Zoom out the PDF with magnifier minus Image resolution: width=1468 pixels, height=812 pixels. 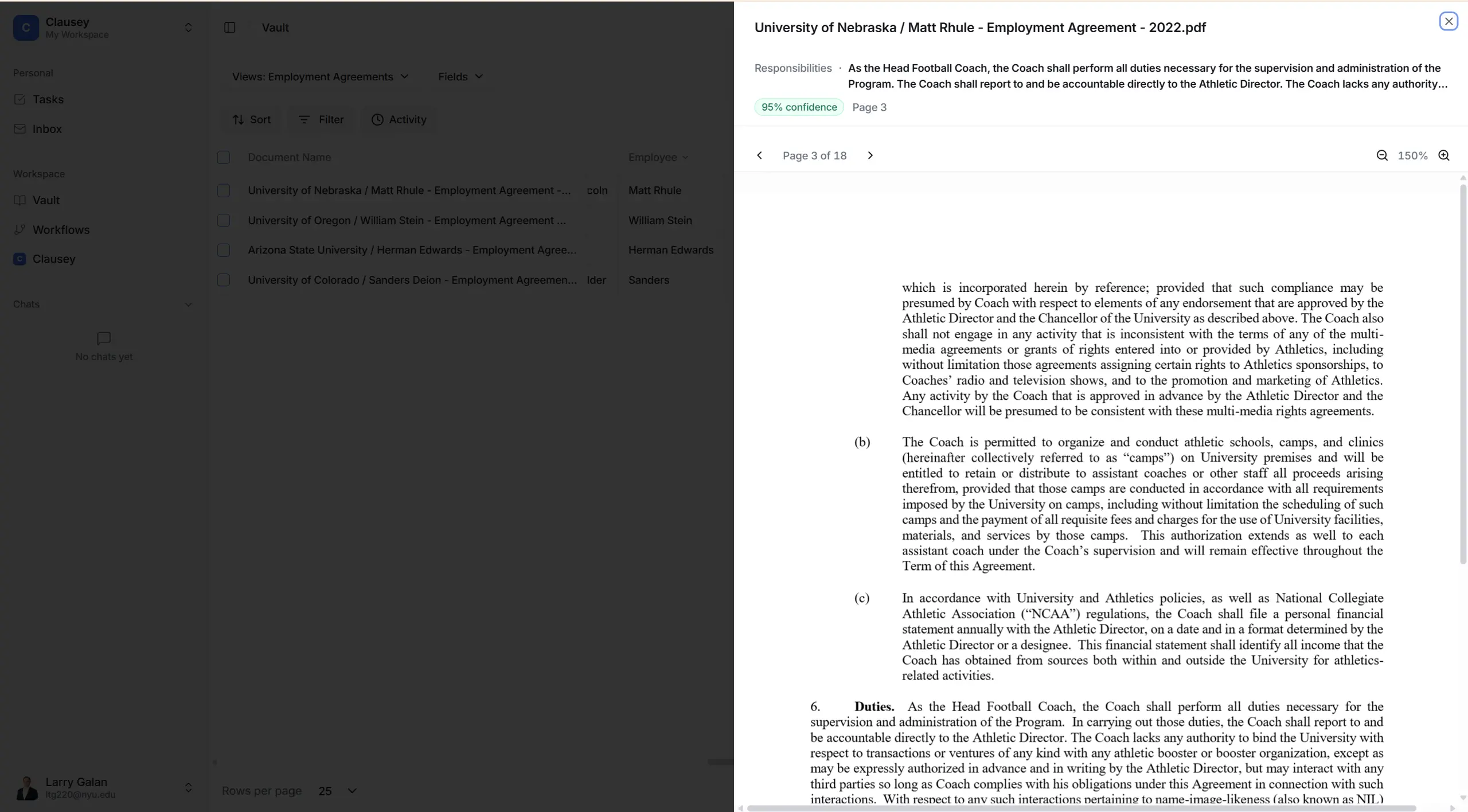tap(1382, 155)
